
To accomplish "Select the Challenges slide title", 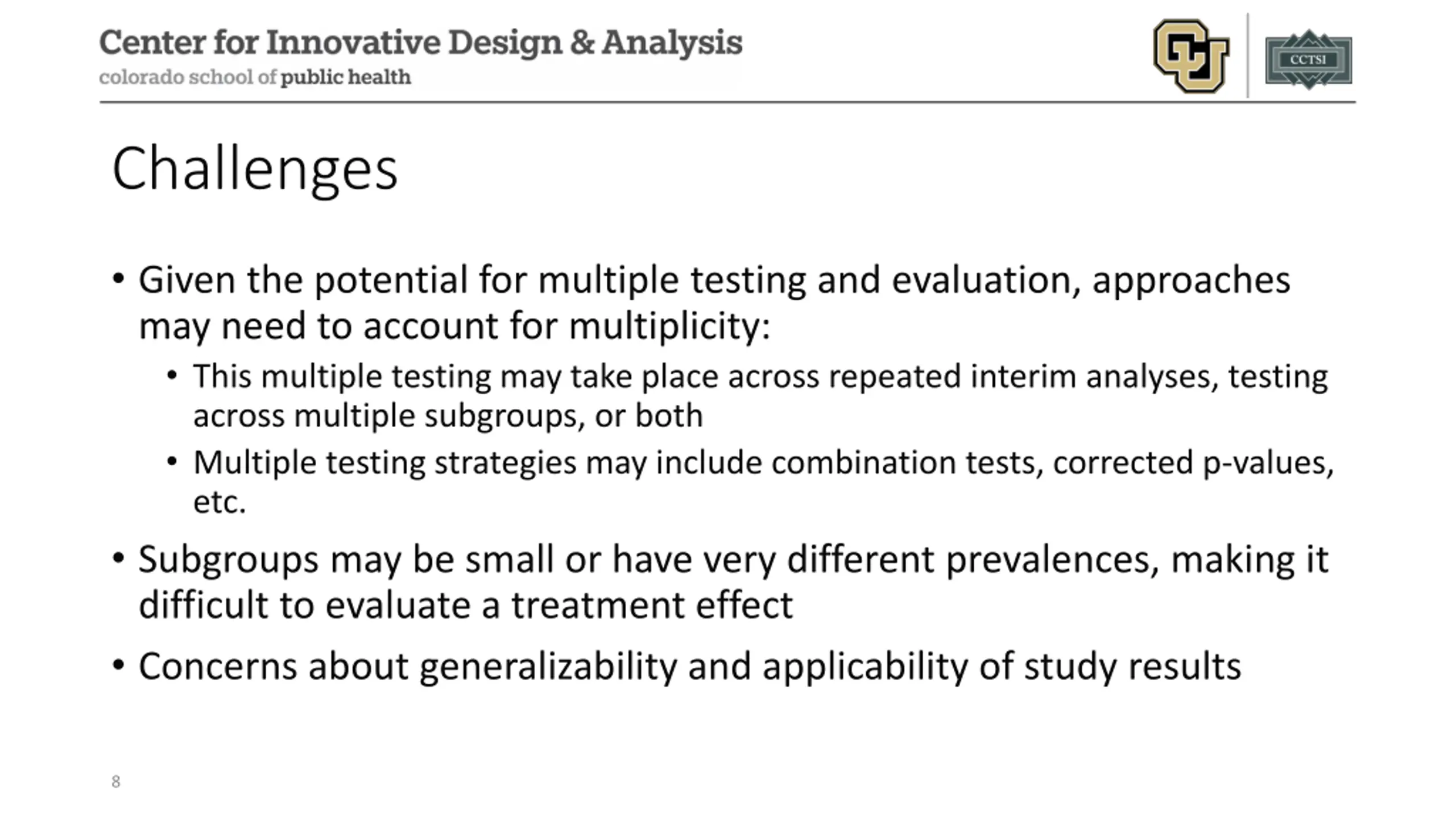I will pyautogui.click(x=255, y=169).
